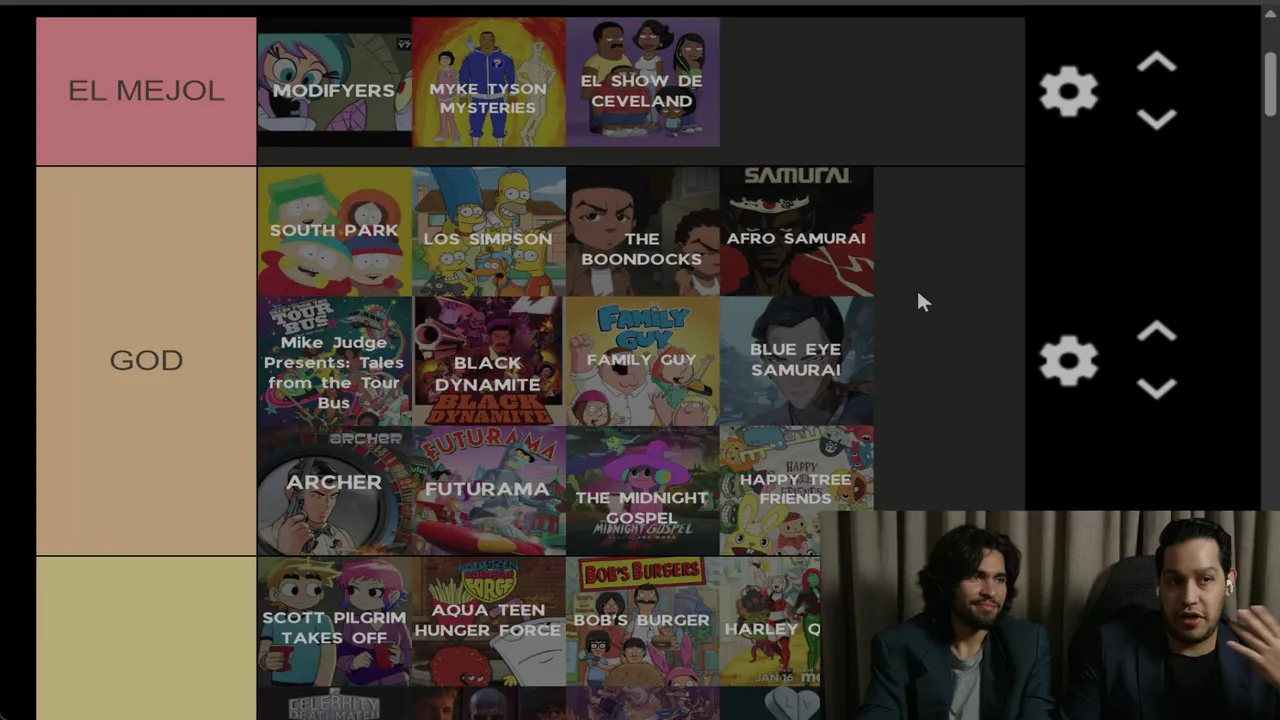
Task: Open settings gear for EL MEJOL tier
Action: pos(1068,92)
